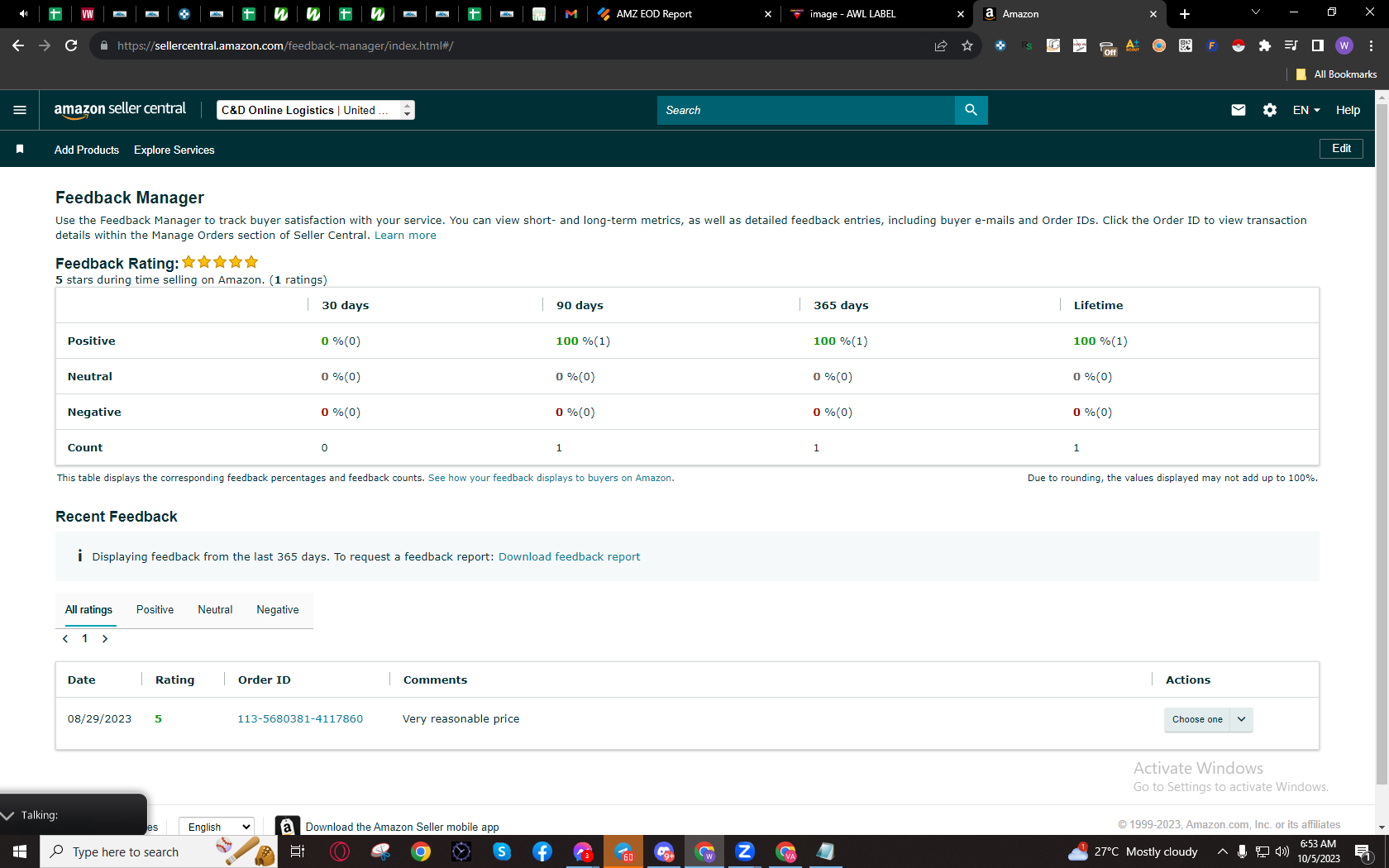This screenshot has height=868, width=1389.
Task: Open Zoom from the taskbar
Action: (x=745, y=851)
